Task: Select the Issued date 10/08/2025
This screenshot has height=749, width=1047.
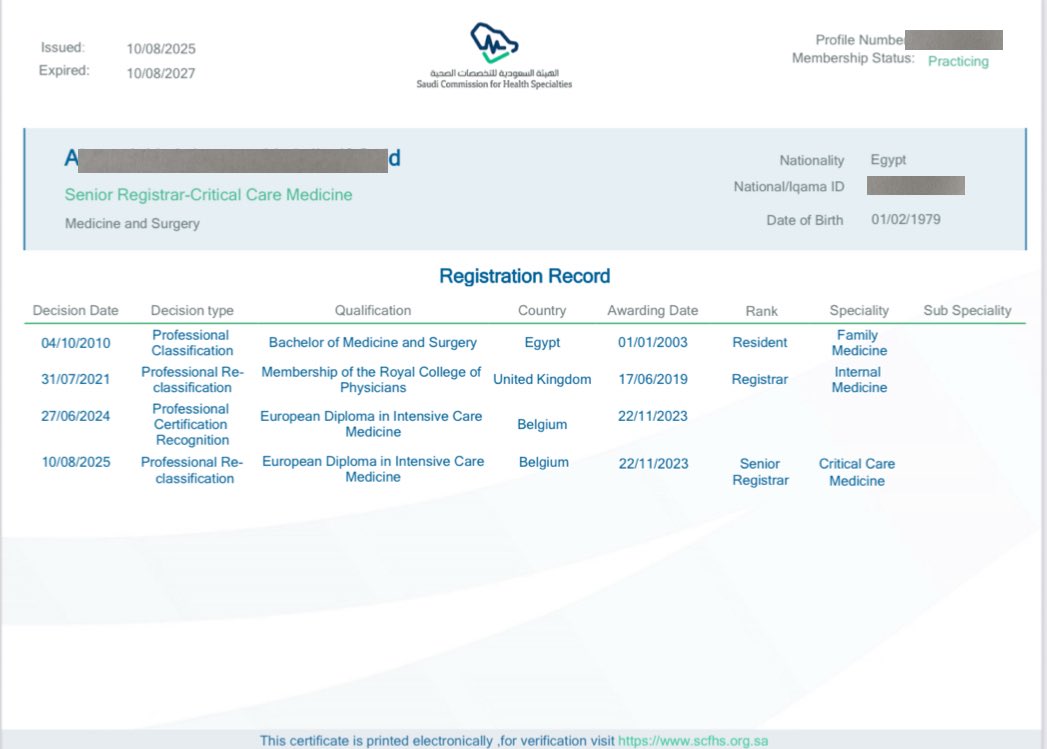Action: coord(161,49)
